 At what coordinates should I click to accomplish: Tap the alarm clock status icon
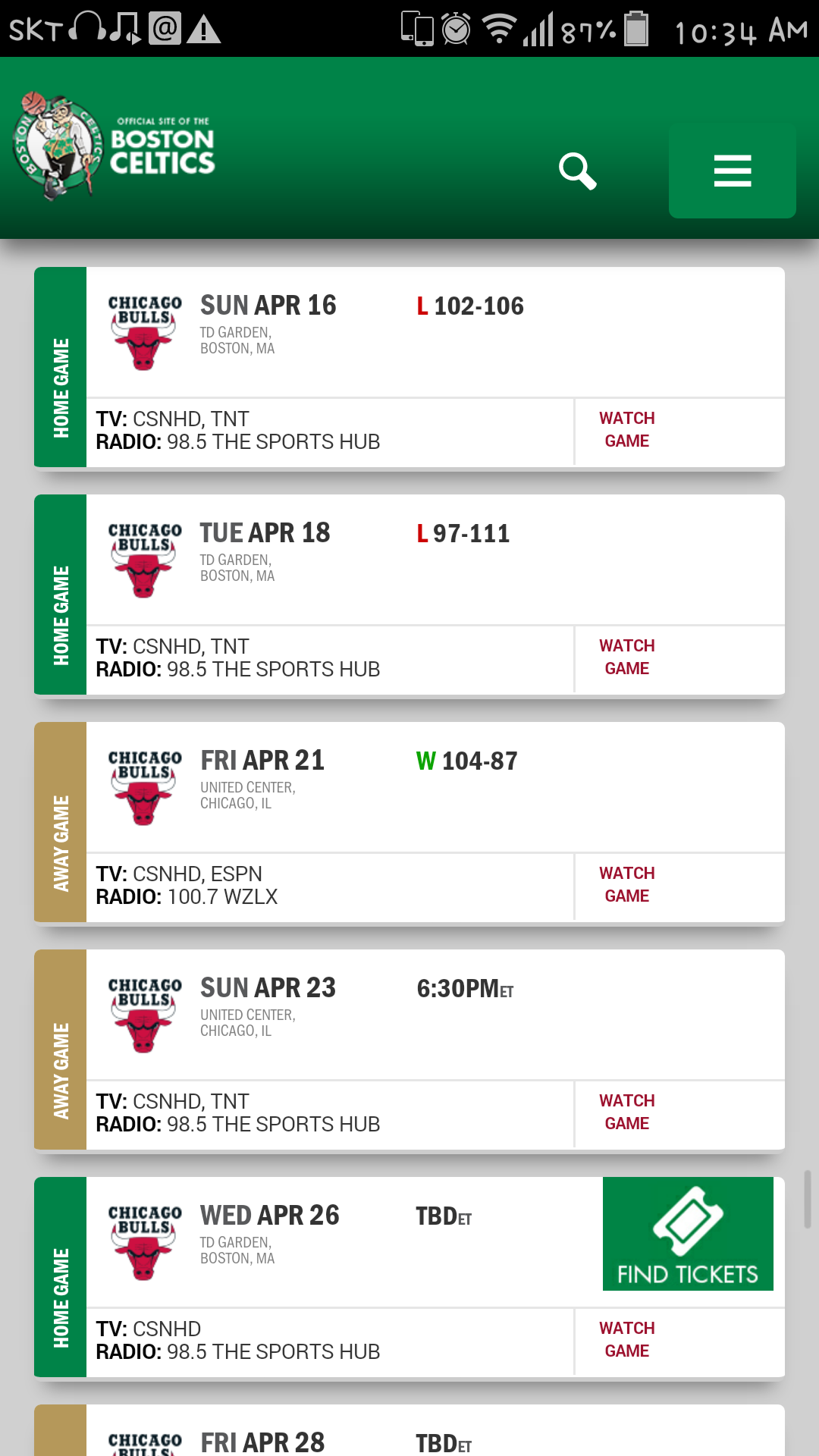pos(457,29)
